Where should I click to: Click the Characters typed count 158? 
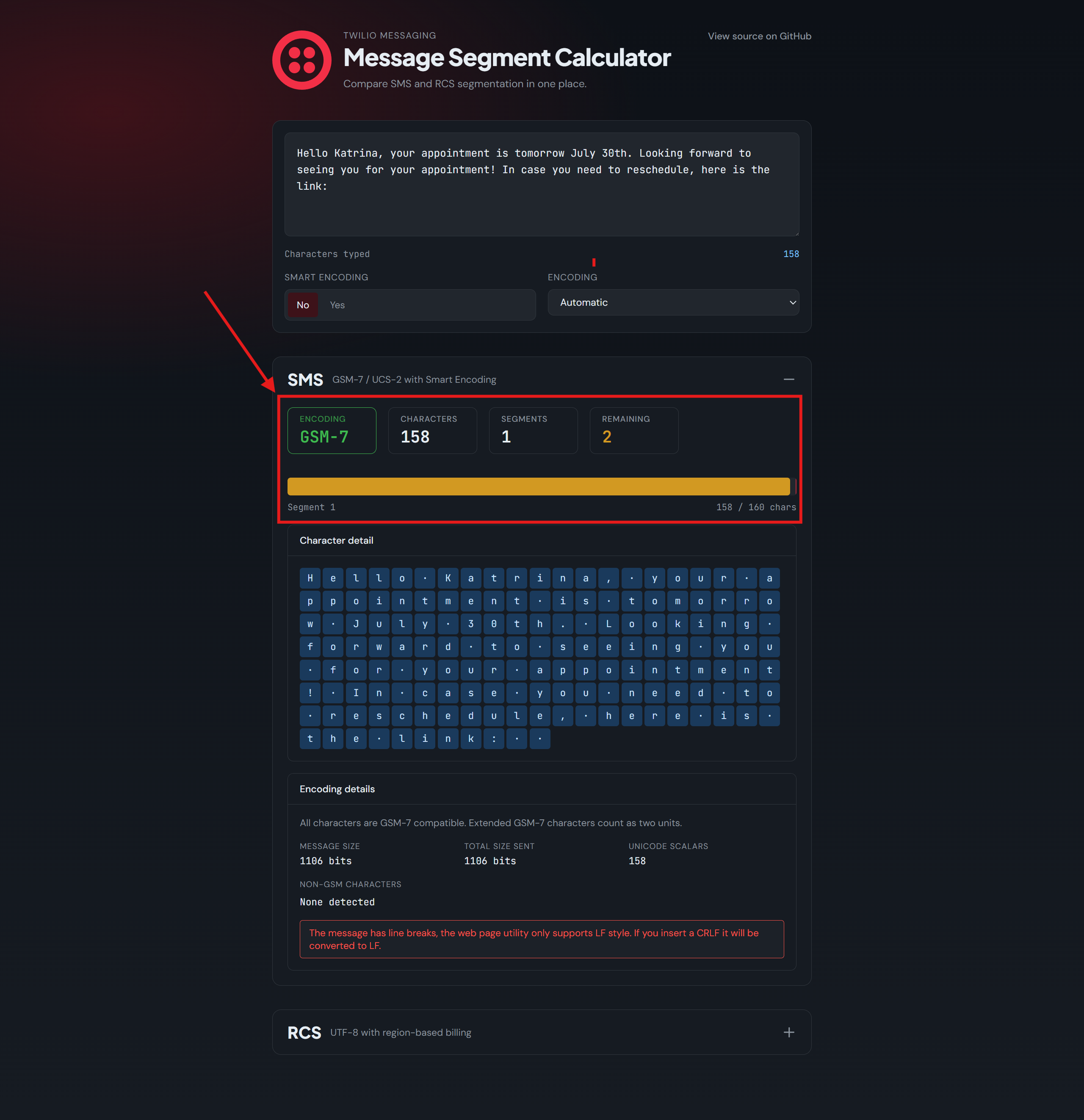pyautogui.click(x=791, y=254)
